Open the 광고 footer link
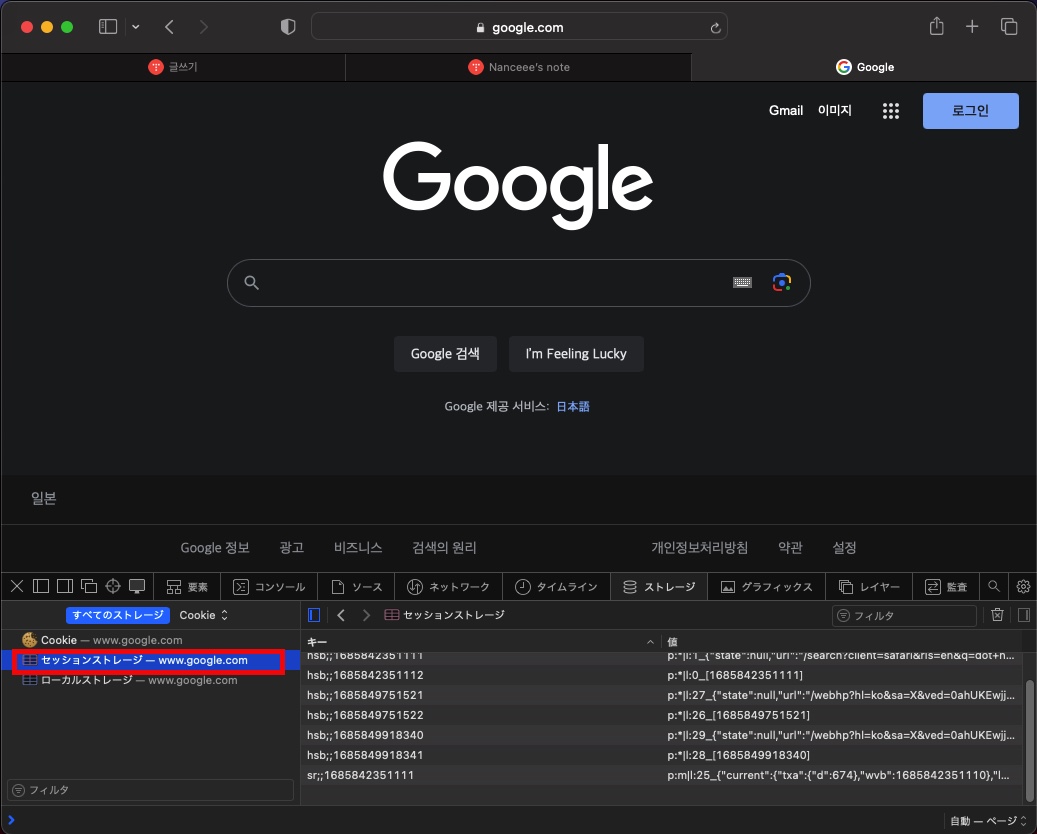Viewport: 1037px width, 834px height. (292, 548)
